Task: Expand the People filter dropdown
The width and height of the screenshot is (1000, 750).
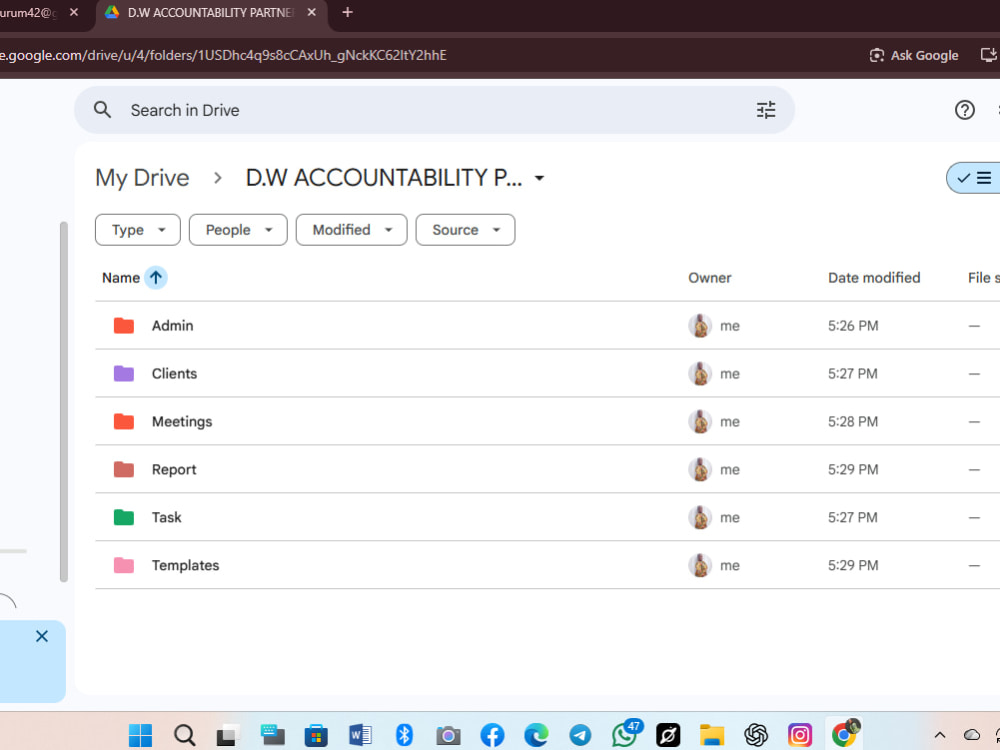Action: [x=238, y=230]
